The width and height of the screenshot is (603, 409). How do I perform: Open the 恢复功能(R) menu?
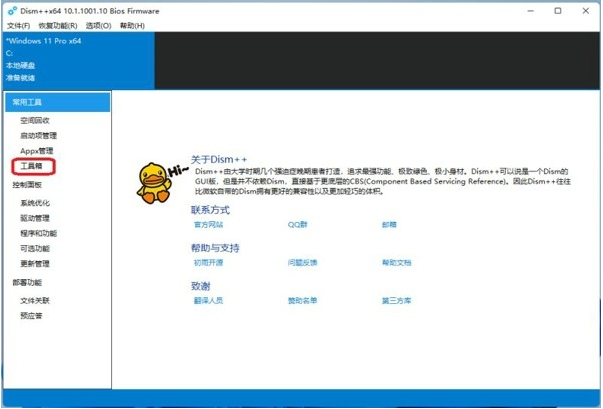click(x=58, y=25)
